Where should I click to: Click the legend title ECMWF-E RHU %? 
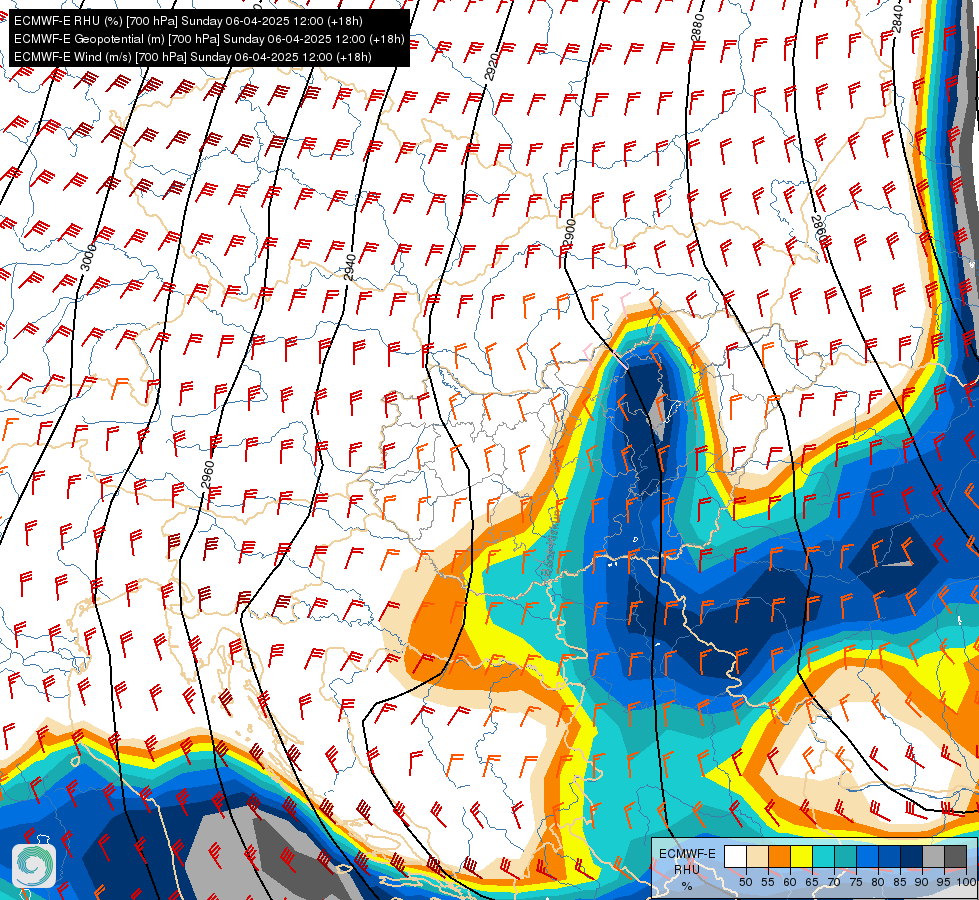coord(687,869)
